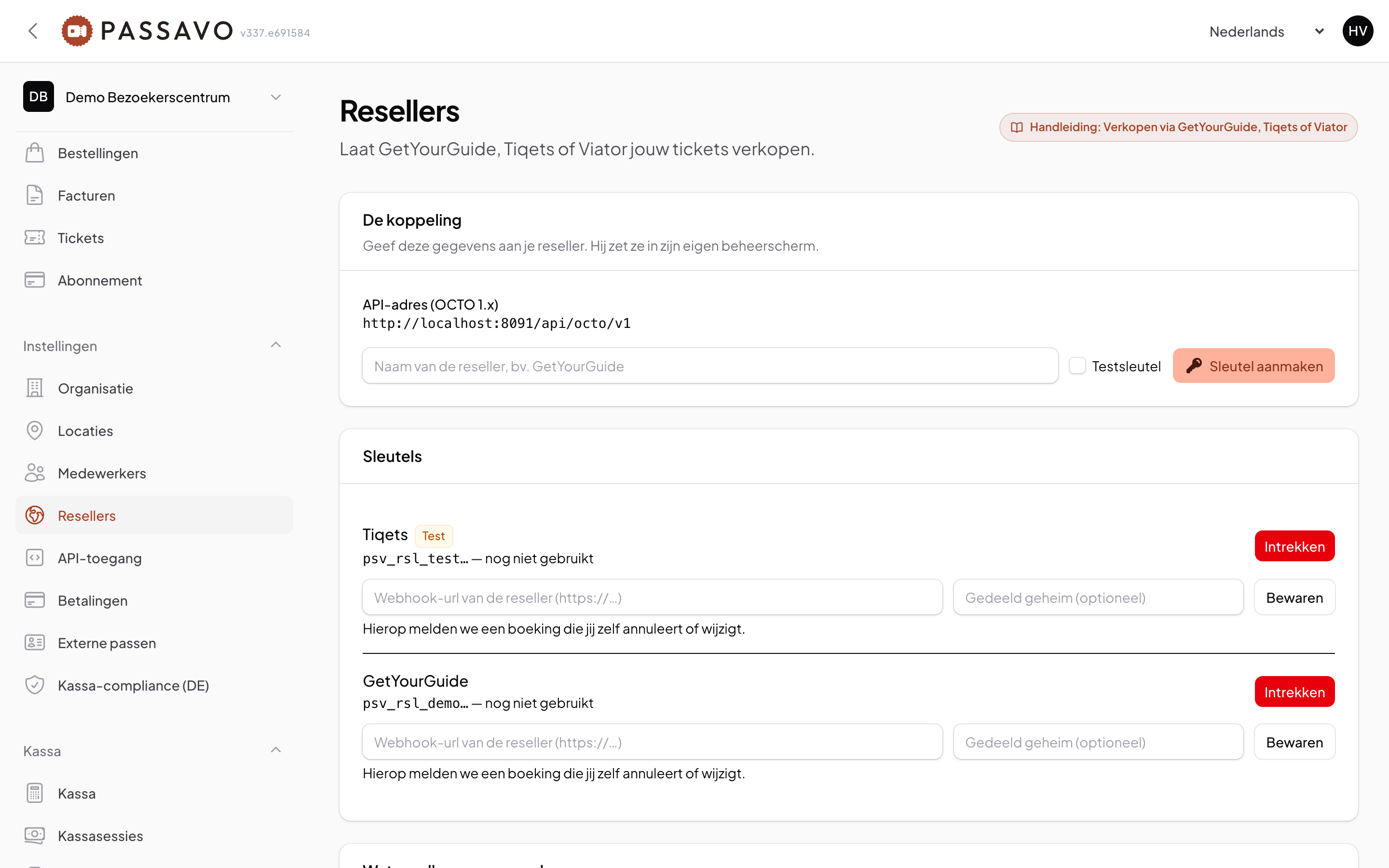Enable the Testsleutel checkbox
This screenshot has width=1389, height=868.
point(1077,366)
